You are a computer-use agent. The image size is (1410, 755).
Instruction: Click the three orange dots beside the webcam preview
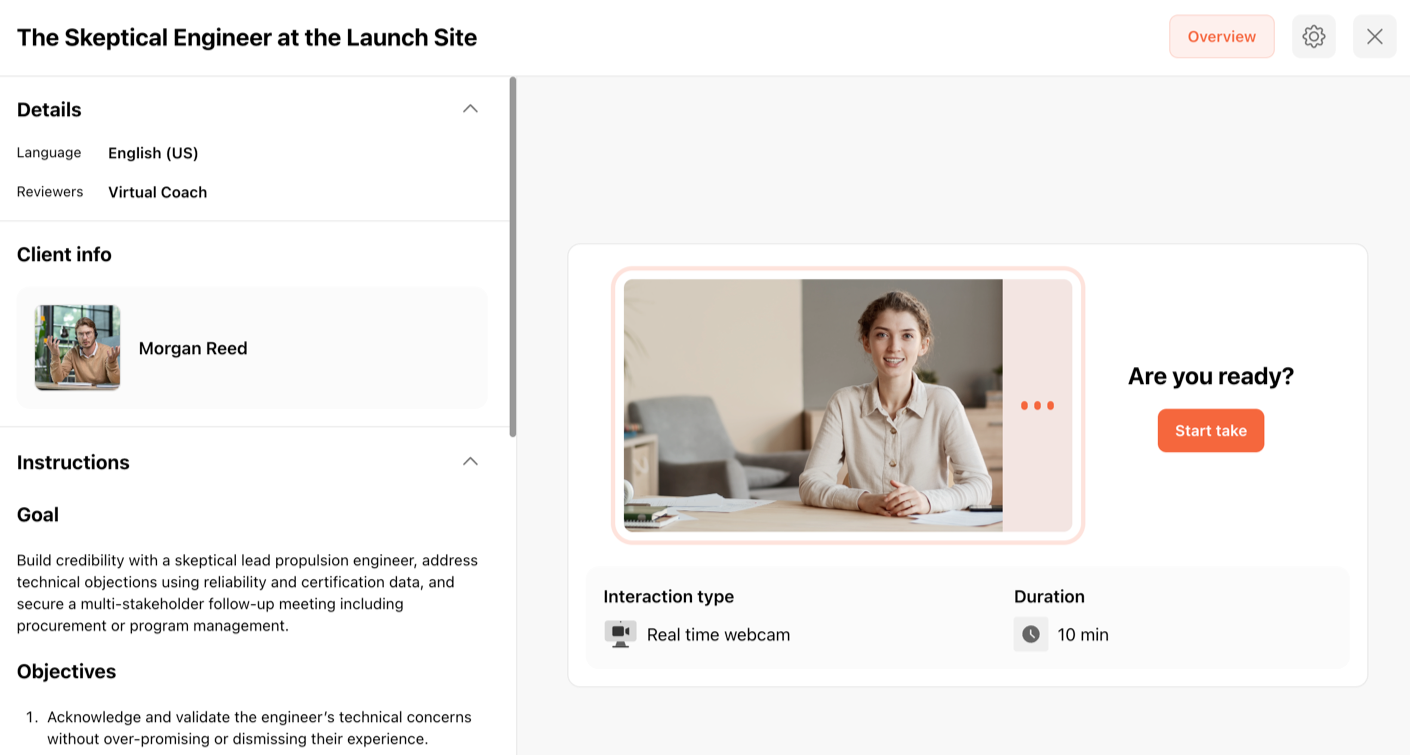click(1037, 406)
